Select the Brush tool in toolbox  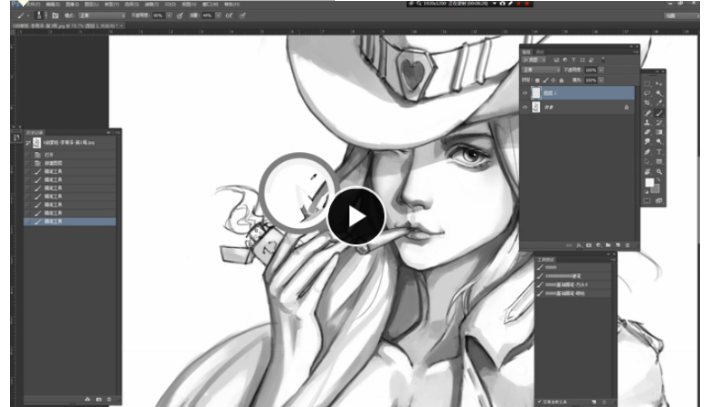click(x=659, y=113)
